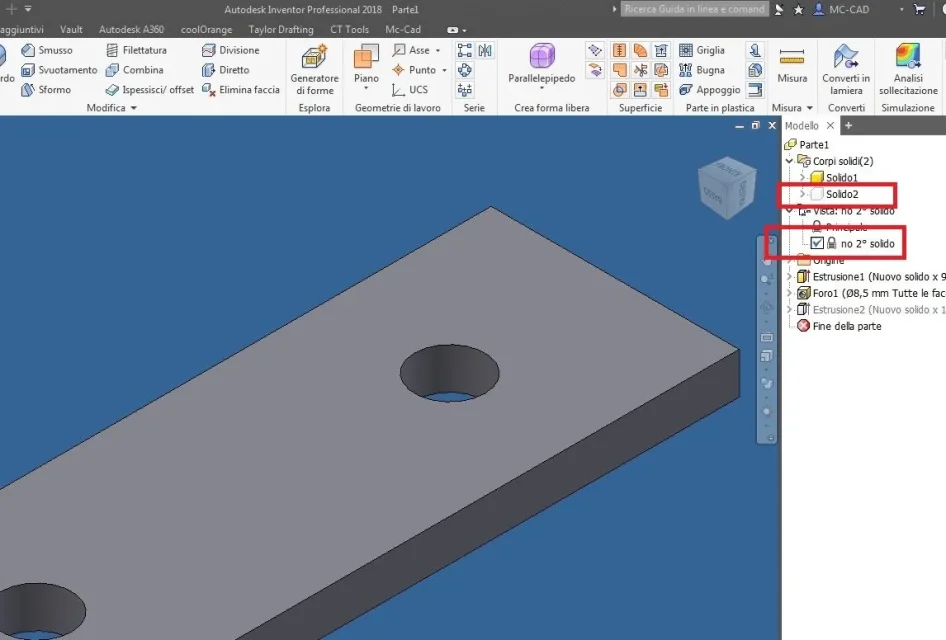
Task: Select the Elimina faccia tool
Action: point(241,90)
